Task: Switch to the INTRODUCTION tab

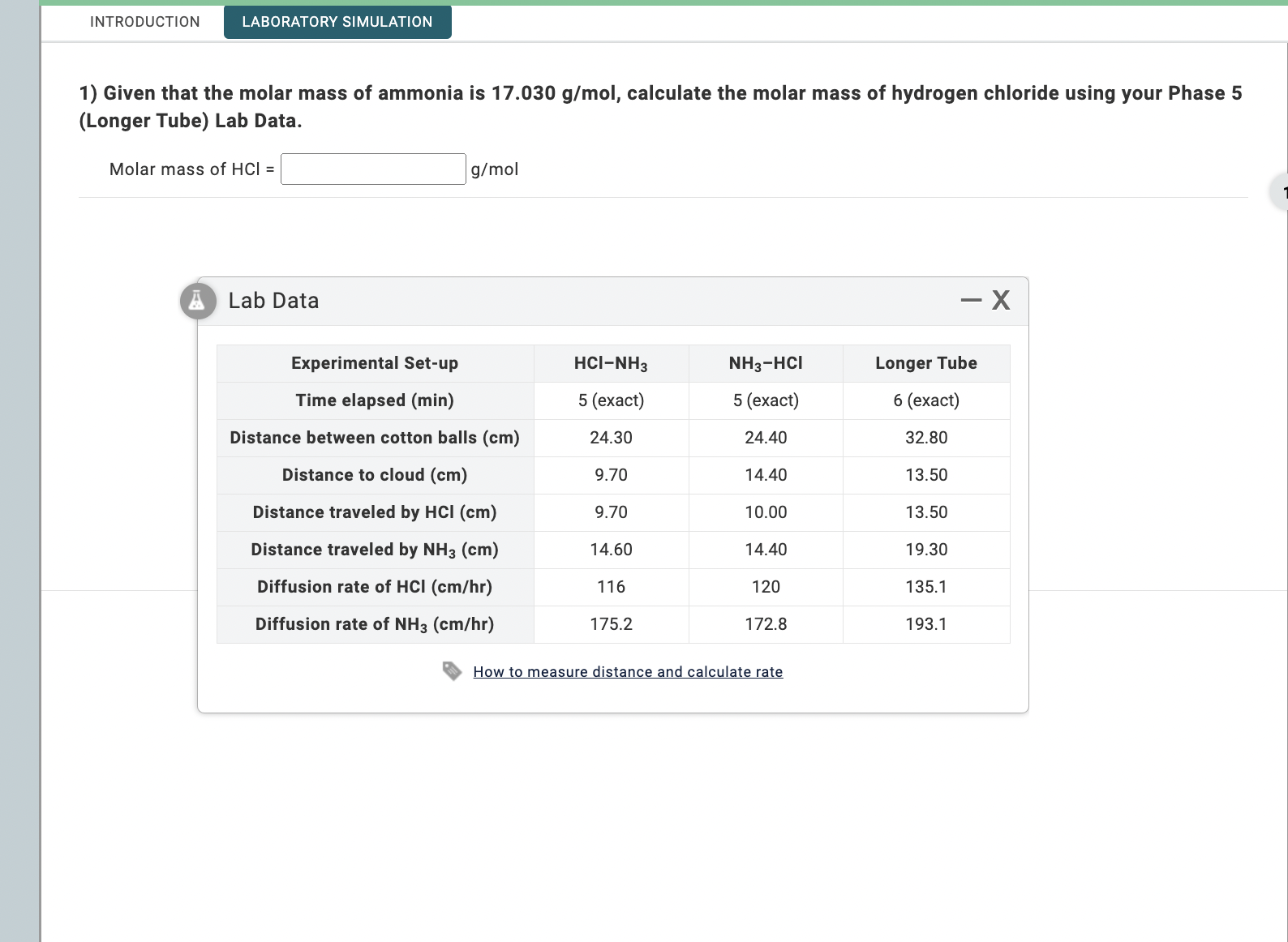Action: tap(145, 22)
